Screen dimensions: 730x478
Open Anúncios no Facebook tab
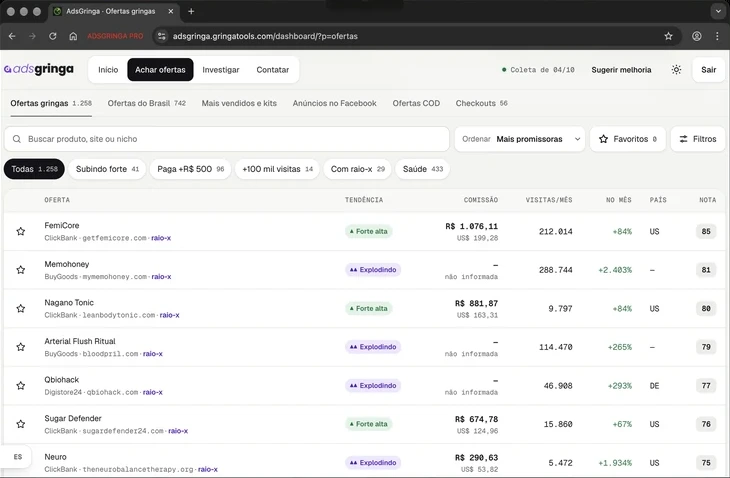tap(334, 103)
